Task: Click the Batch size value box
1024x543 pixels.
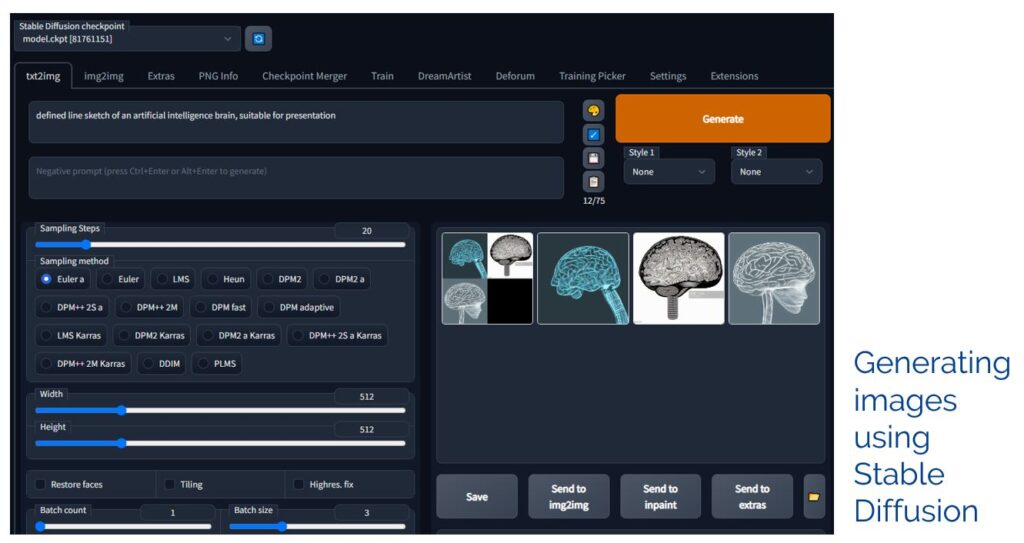Action: point(372,512)
